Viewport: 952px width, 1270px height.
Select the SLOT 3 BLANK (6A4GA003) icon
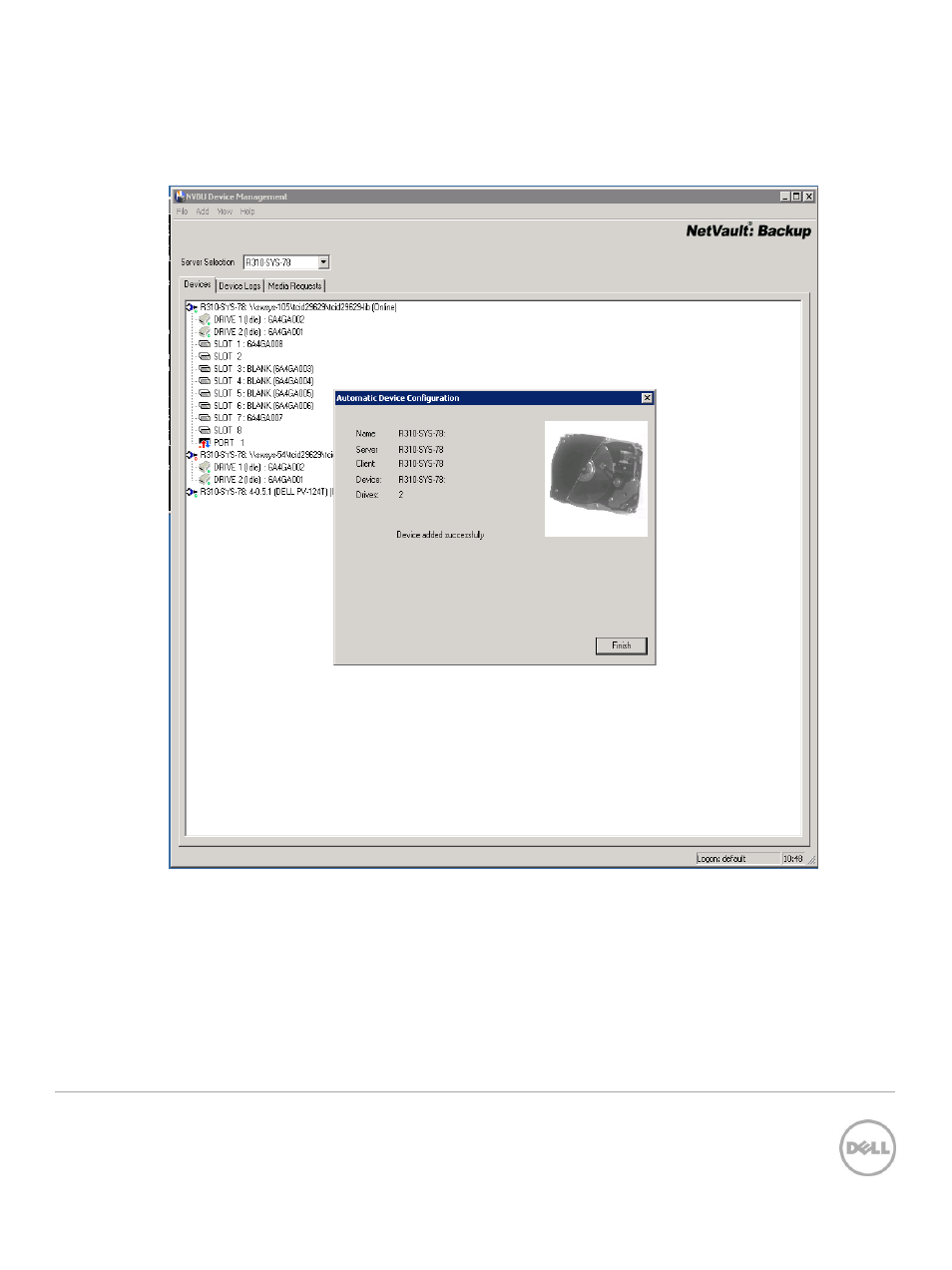click(x=205, y=369)
